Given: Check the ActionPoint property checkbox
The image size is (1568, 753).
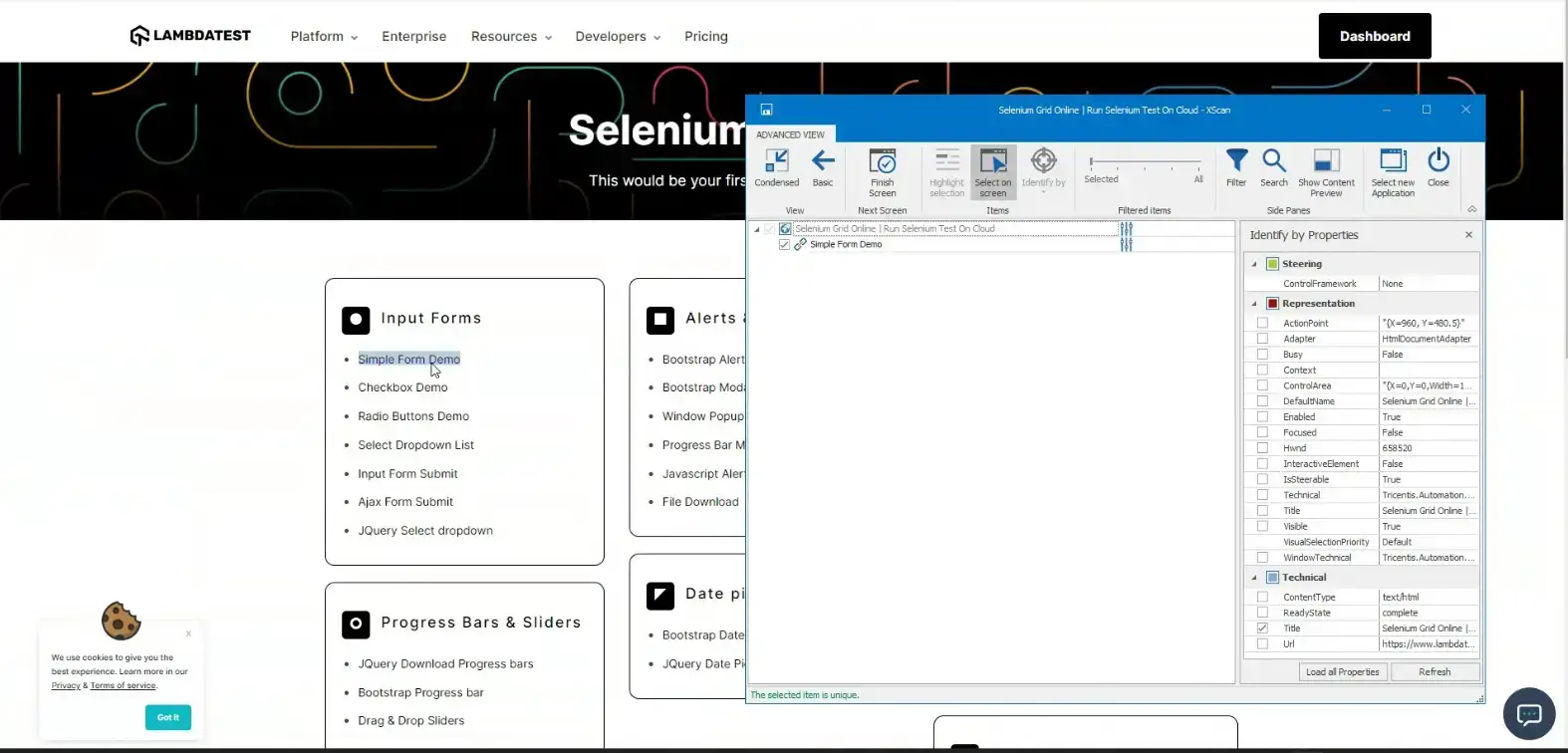Looking at the screenshot, I should click(x=1262, y=324).
